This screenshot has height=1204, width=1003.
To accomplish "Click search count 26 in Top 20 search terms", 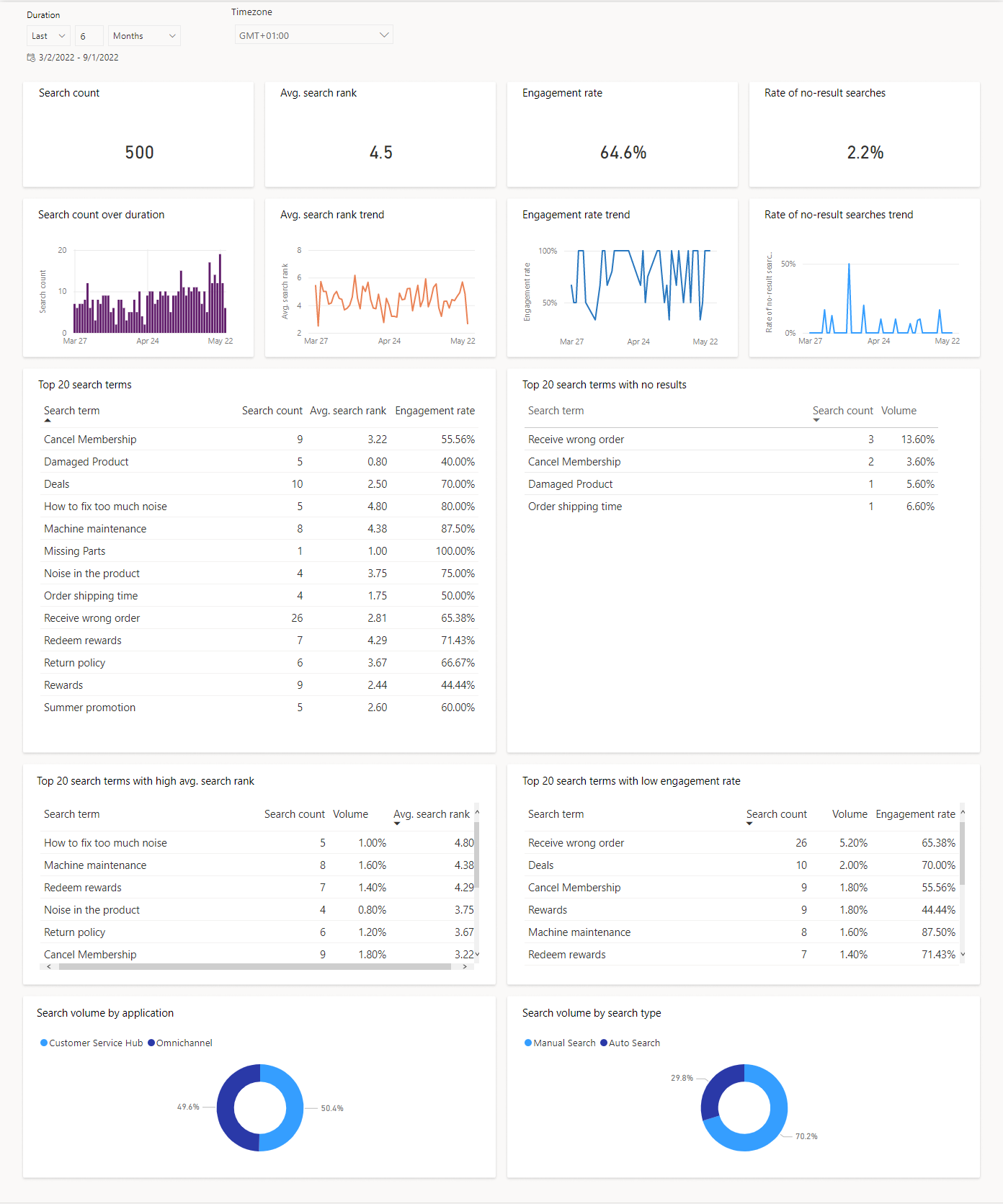I will pyautogui.click(x=297, y=618).
